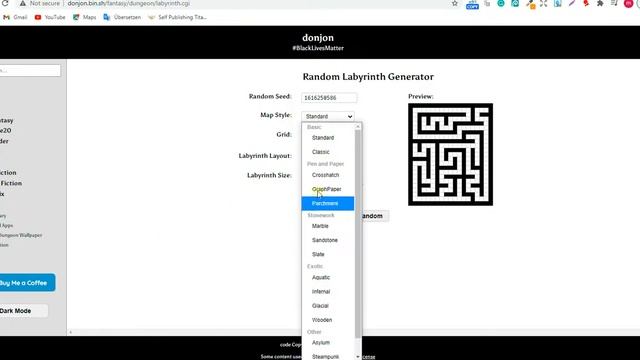Click the Apps sidebar link

coord(7,226)
